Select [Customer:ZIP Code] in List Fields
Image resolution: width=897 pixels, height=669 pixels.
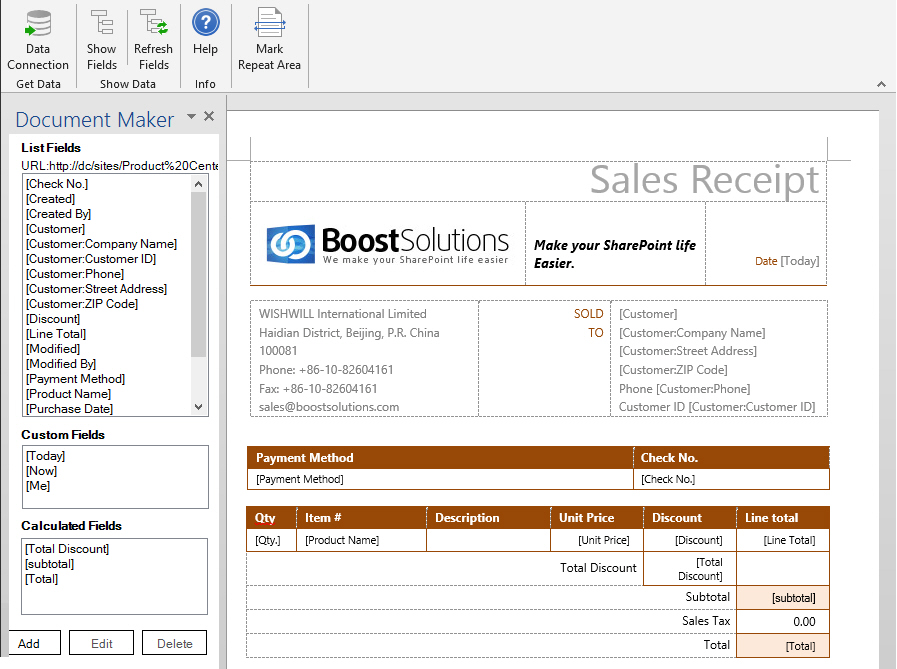click(82, 304)
